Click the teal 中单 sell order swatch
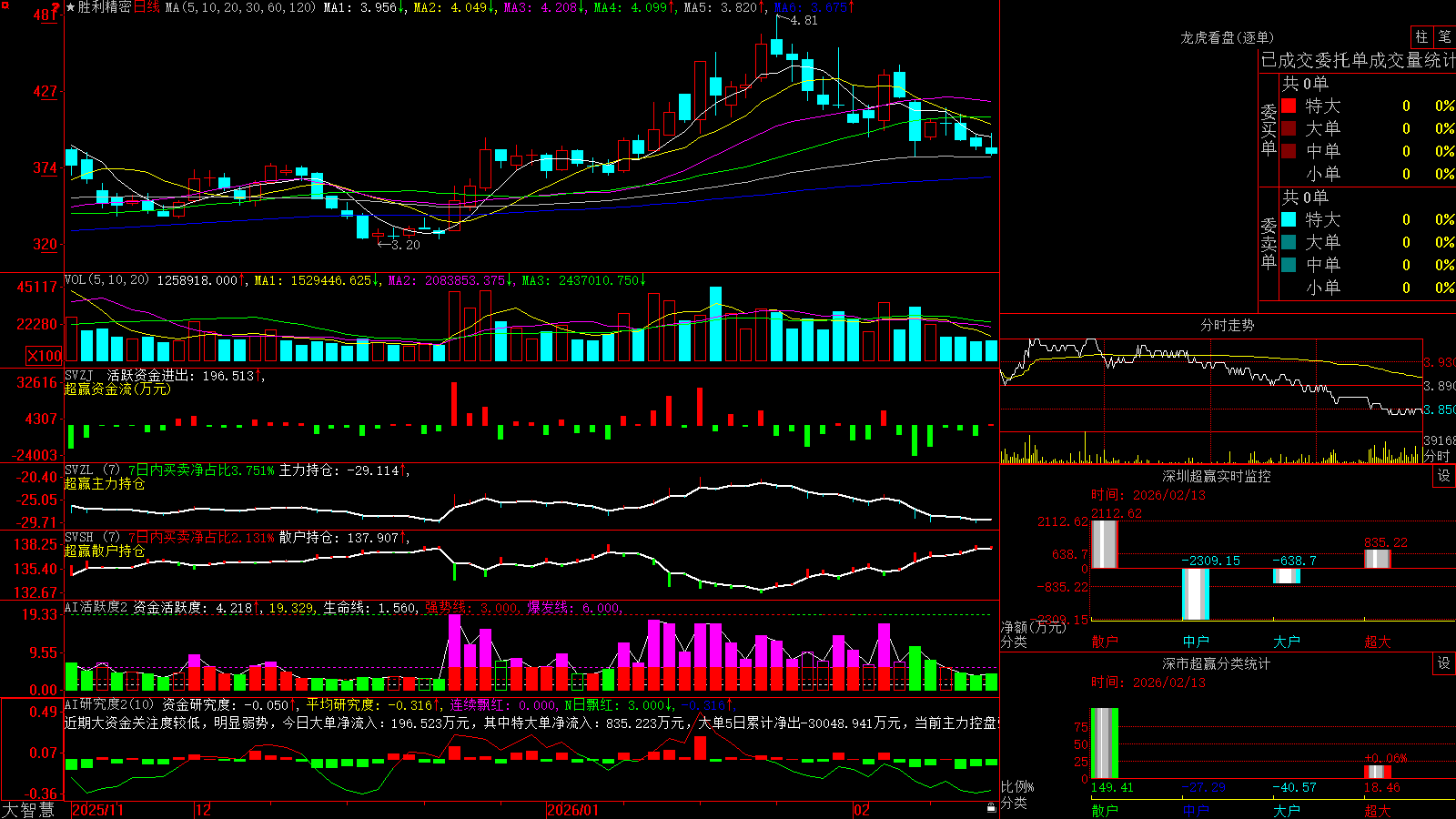1456x819 pixels. click(x=1289, y=265)
